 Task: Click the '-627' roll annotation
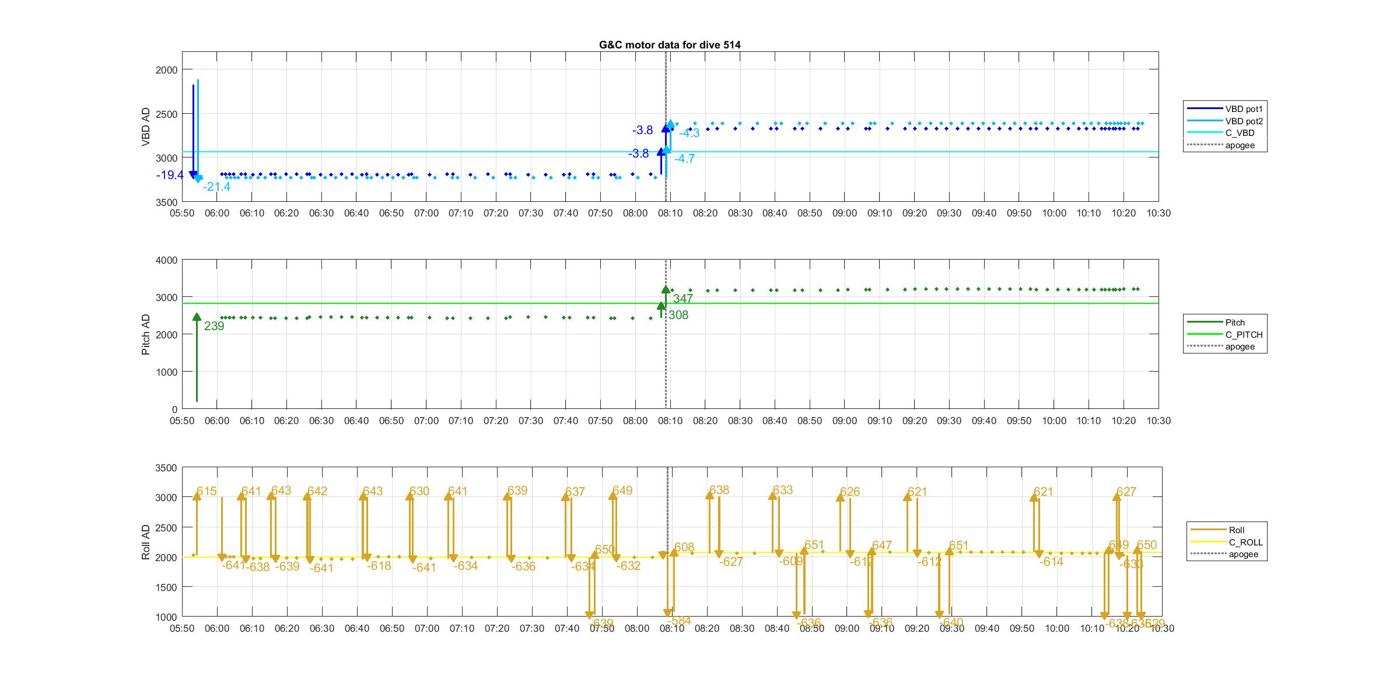point(731,562)
